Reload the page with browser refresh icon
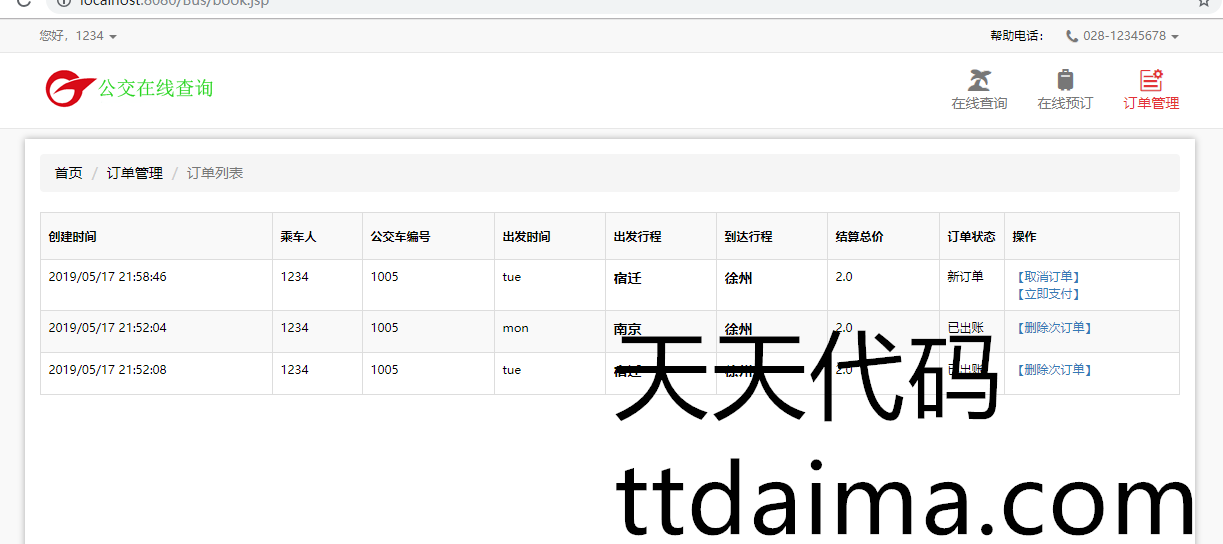1223x544 pixels. coord(23,3)
